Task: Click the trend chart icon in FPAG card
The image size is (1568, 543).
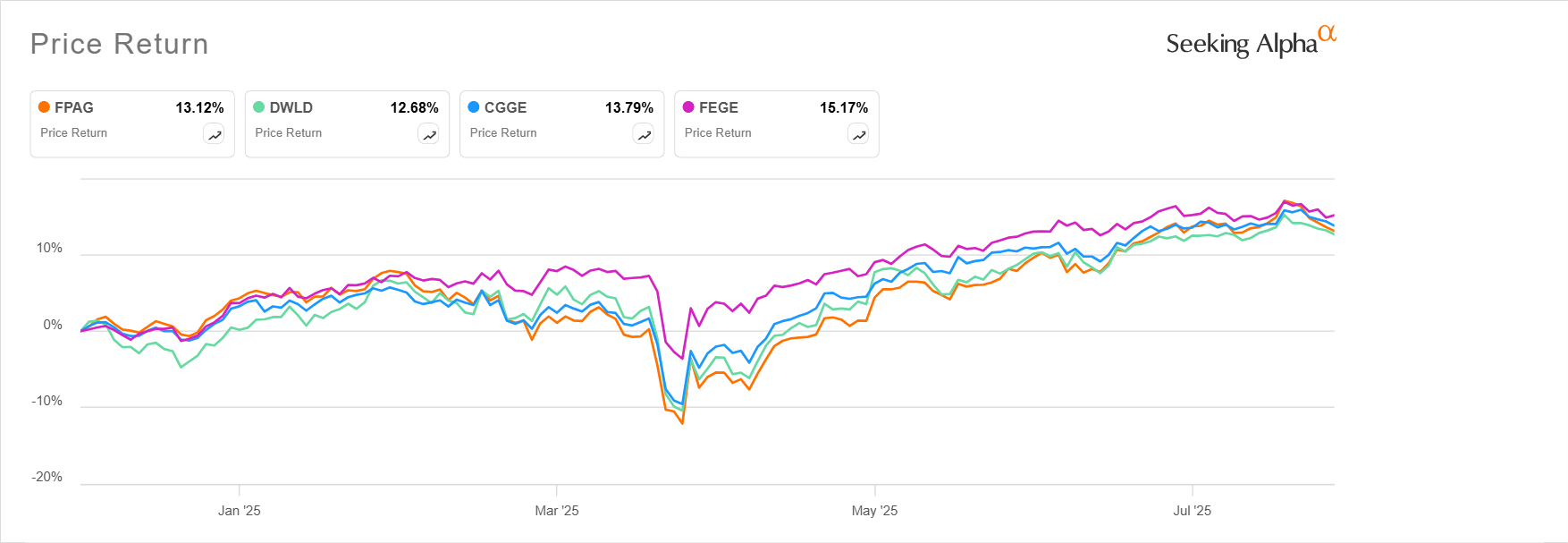Action: click(215, 135)
